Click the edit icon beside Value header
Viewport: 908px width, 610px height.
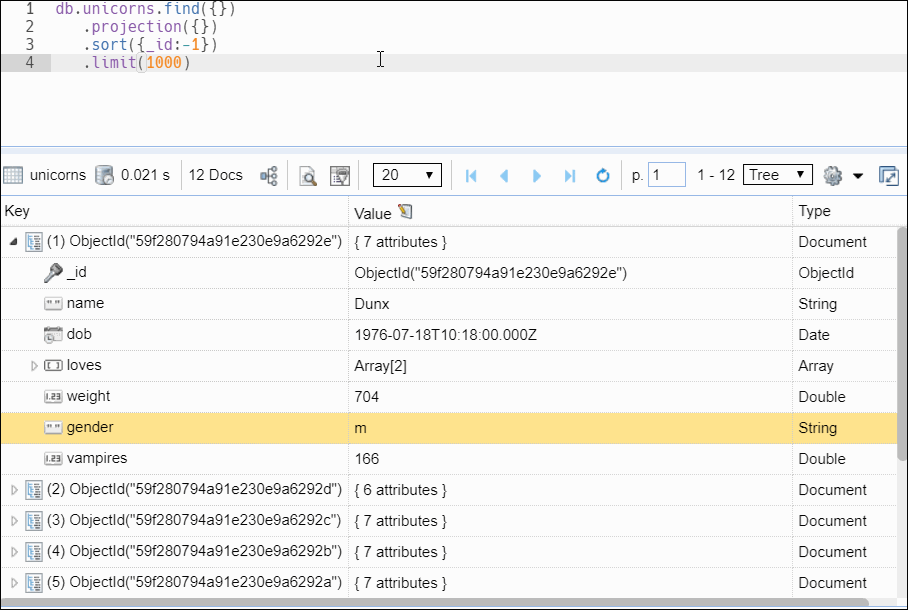[x=405, y=212]
